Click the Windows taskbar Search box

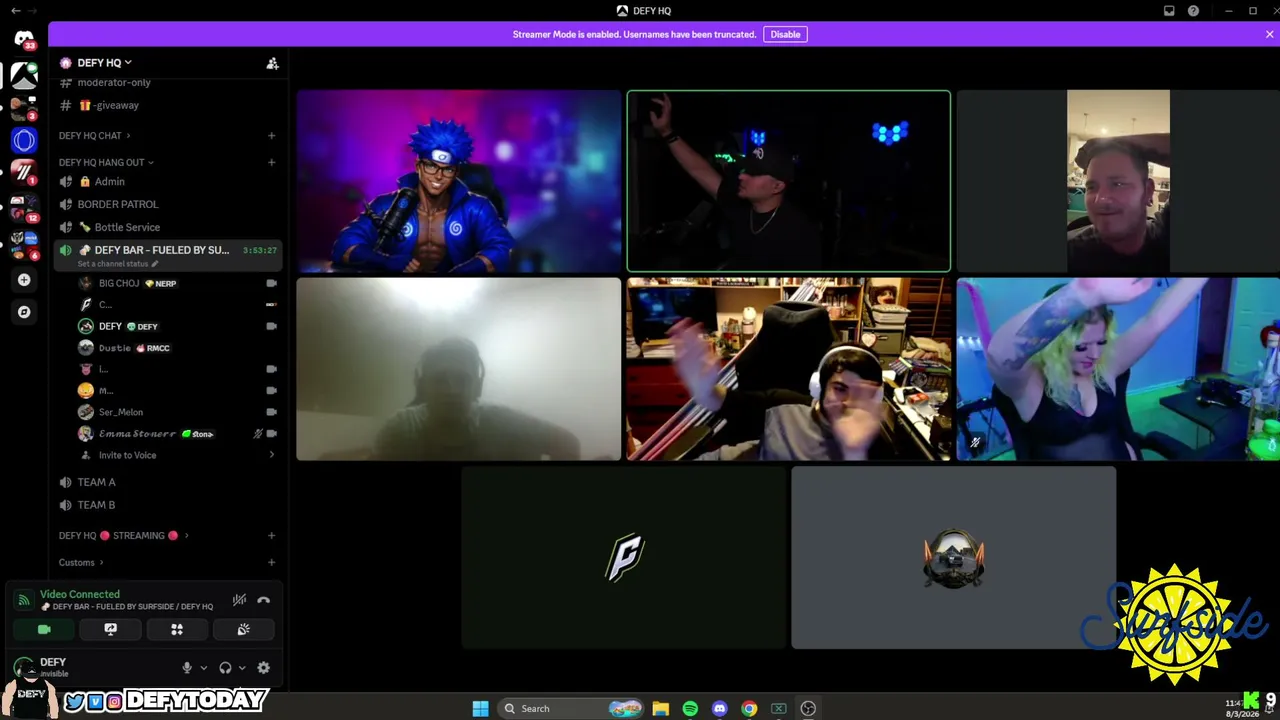[x=570, y=708]
